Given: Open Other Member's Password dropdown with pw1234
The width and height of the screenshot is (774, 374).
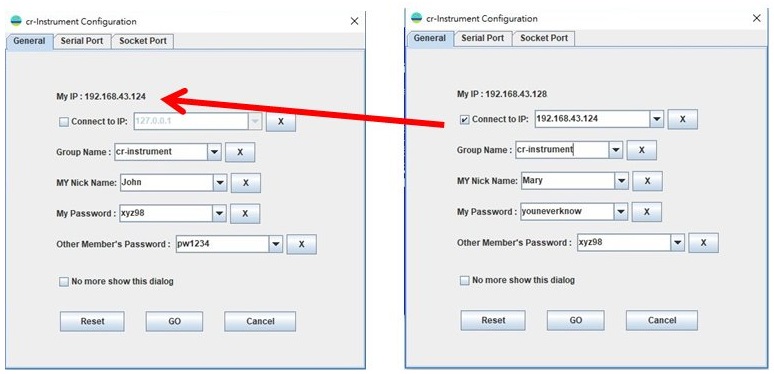Looking at the screenshot, I should (x=275, y=244).
